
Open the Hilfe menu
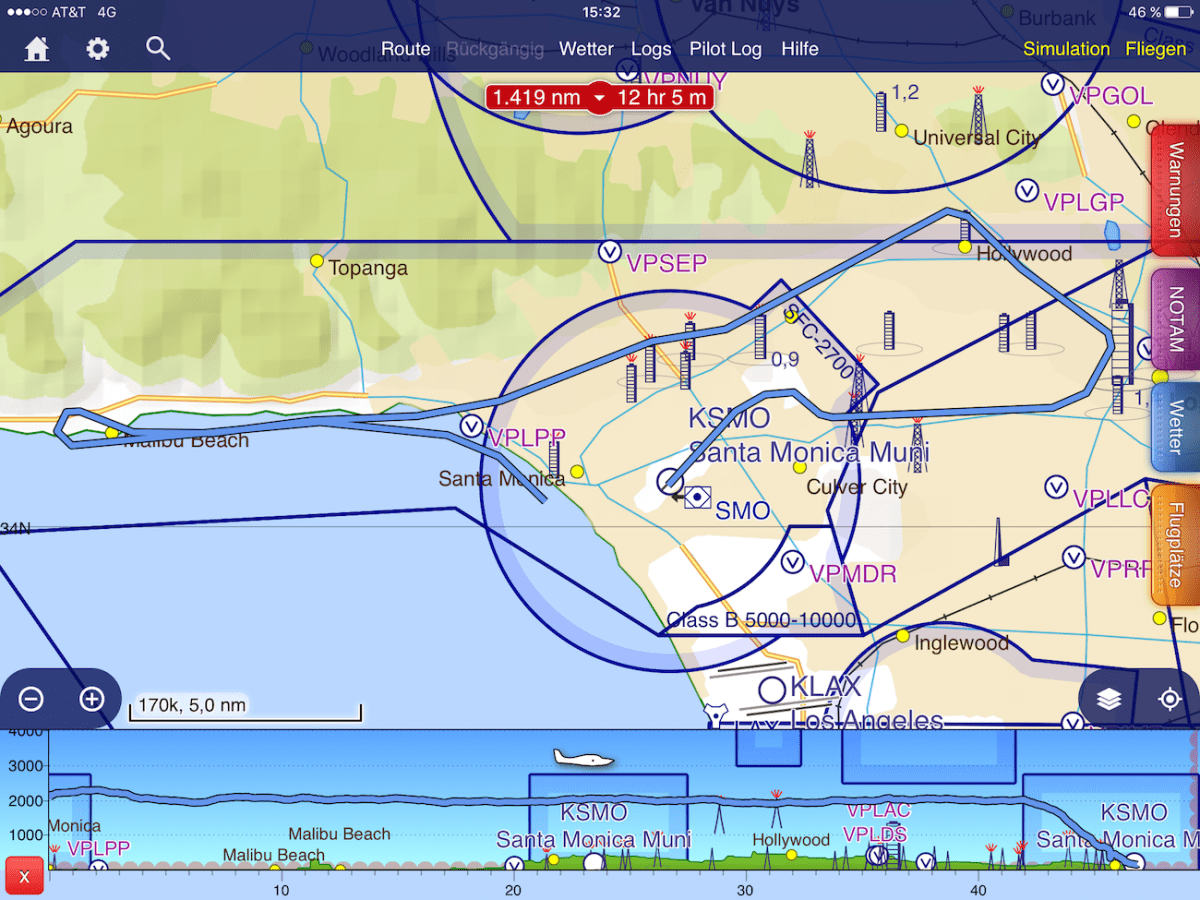click(x=799, y=49)
